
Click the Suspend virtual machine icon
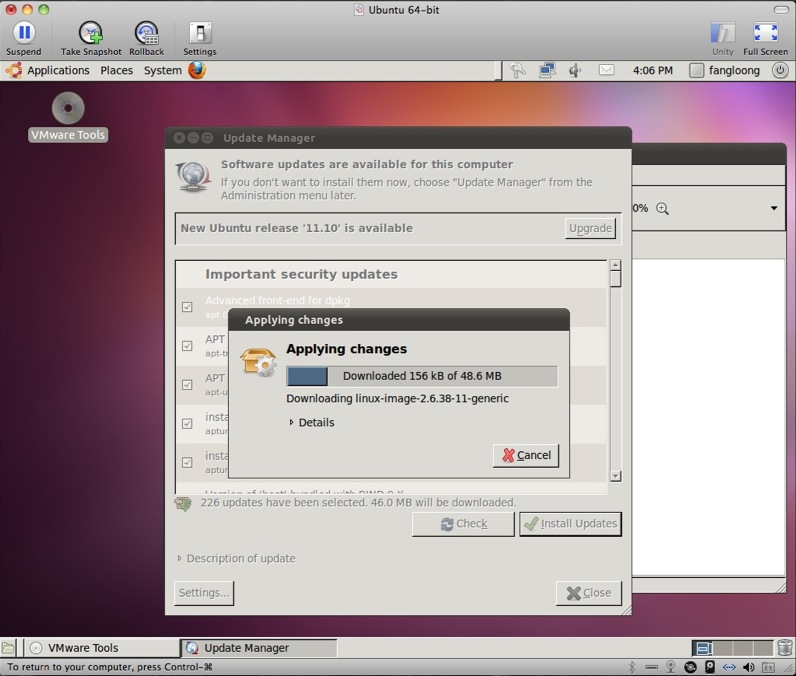coord(23,33)
